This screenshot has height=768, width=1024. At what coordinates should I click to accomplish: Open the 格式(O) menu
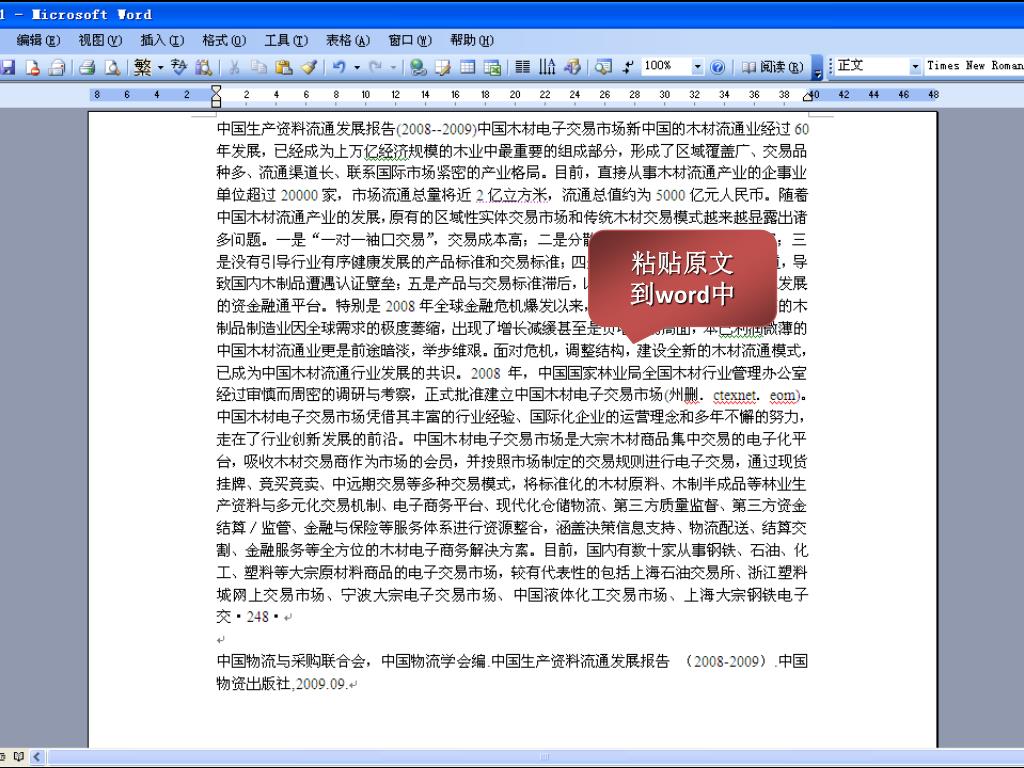tap(224, 40)
